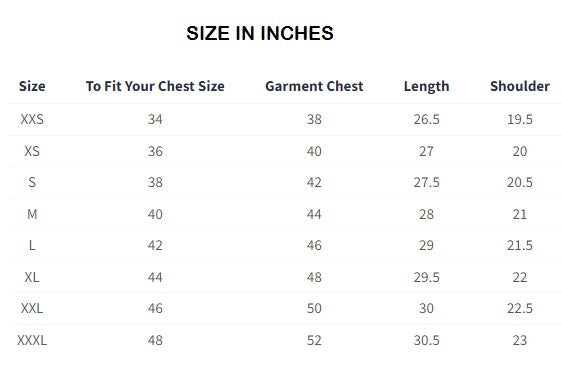Select the S size label
561x365 pixels.
point(32,182)
